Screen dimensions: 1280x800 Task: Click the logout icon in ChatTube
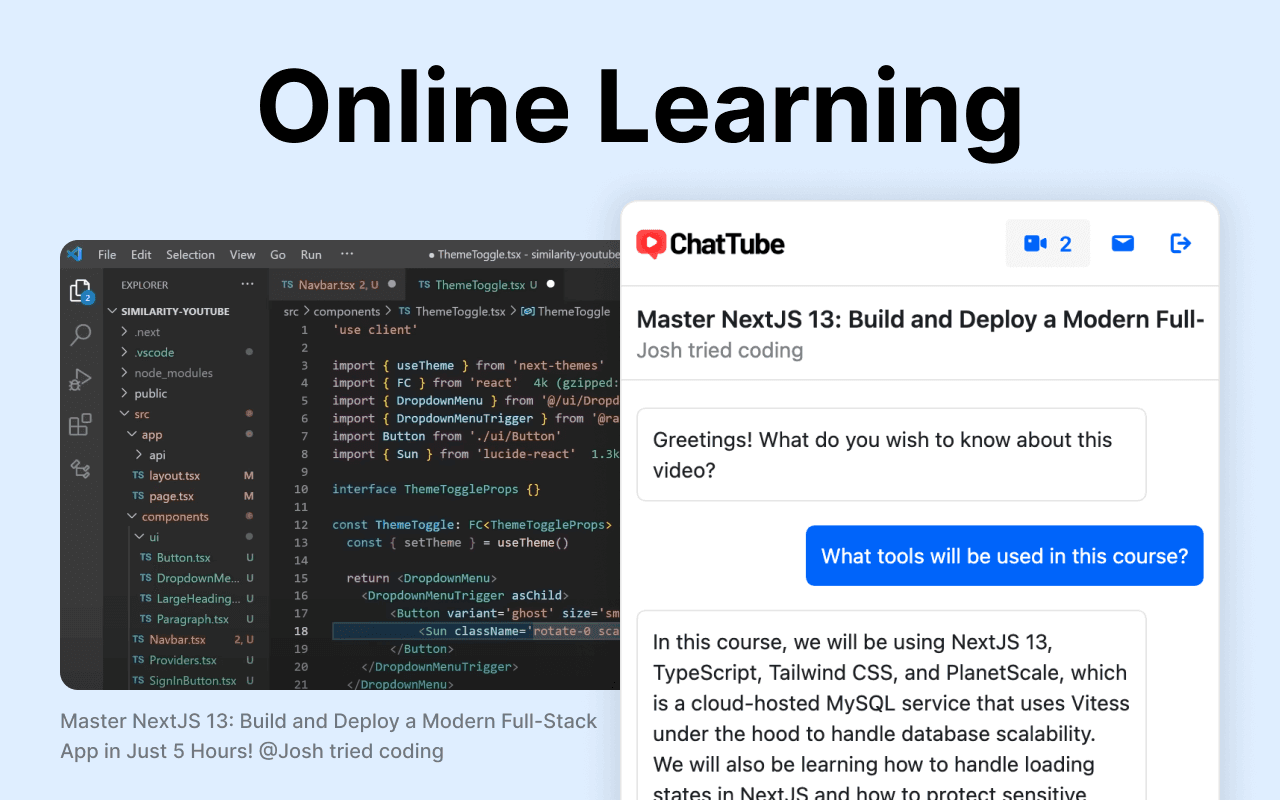[1180, 243]
